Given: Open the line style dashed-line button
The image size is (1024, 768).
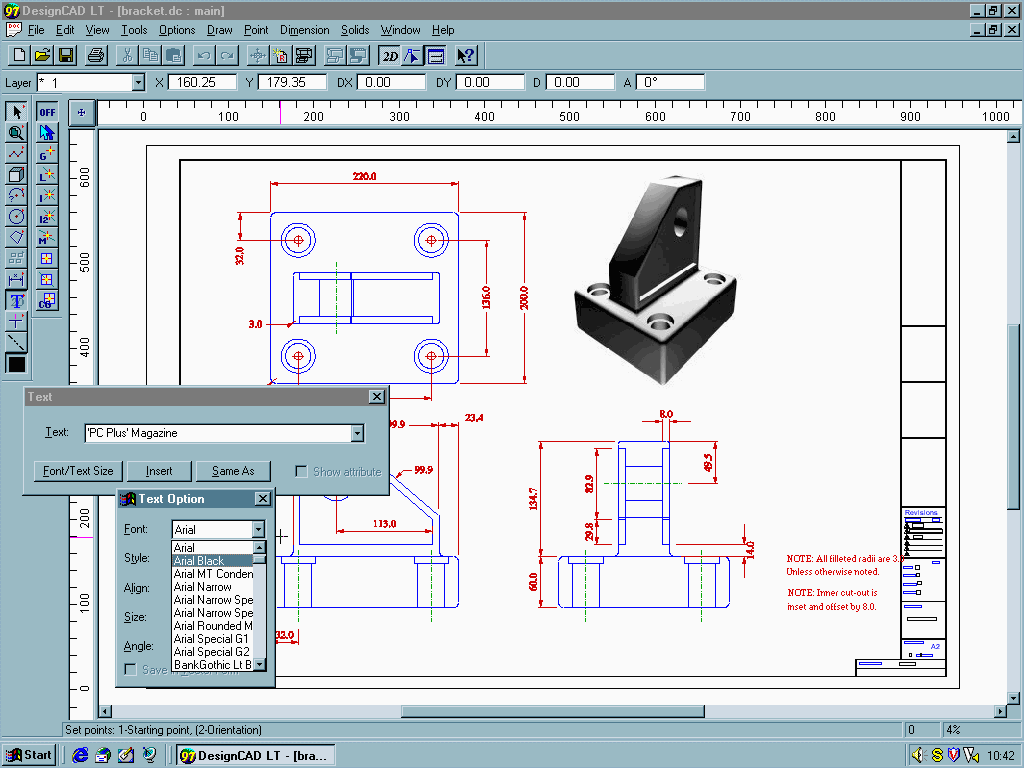Looking at the screenshot, I should point(16,342).
